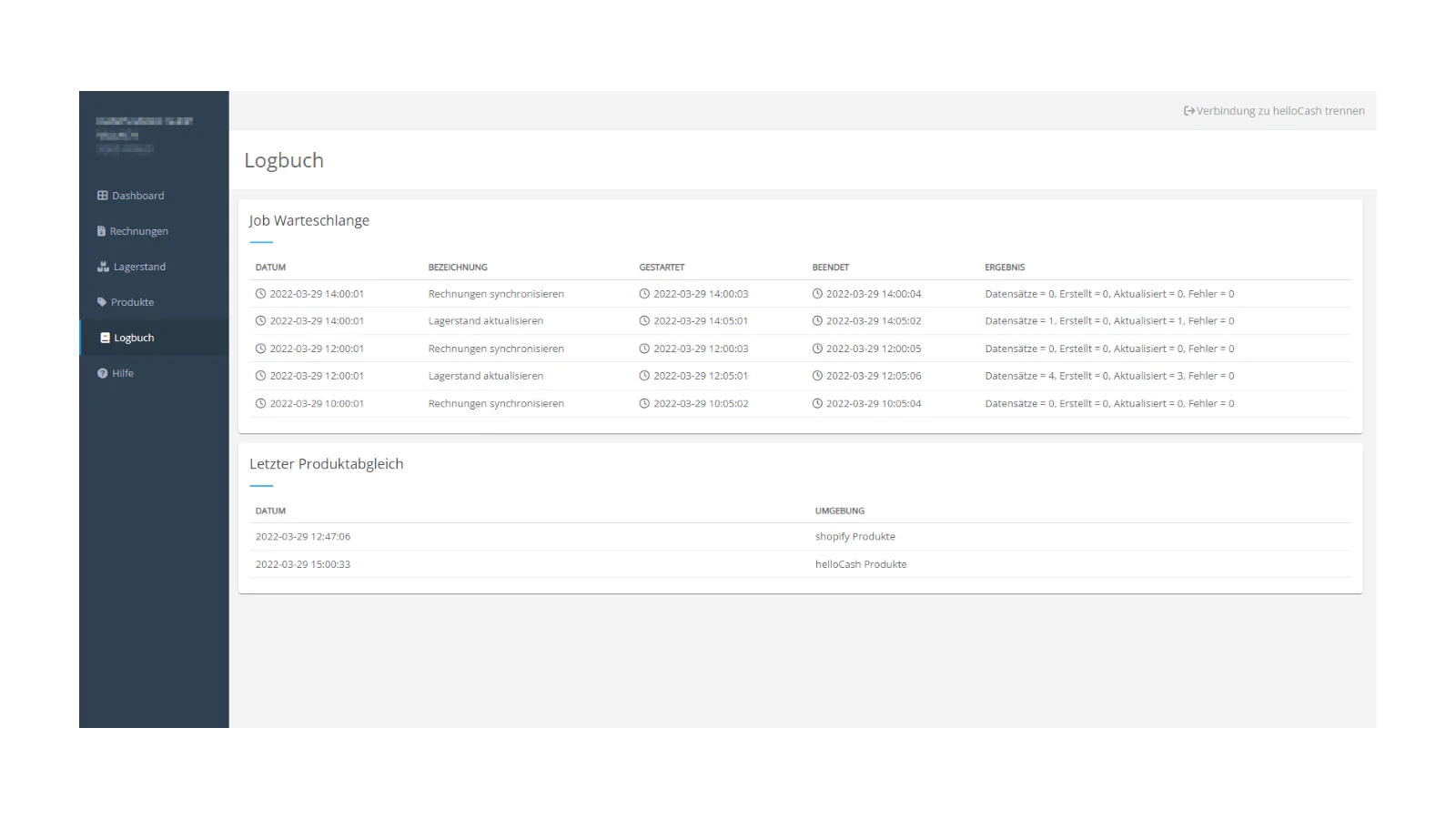Click the Produkte tag icon
The width and height of the screenshot is (1456, 819).
(x=102, y=302)
